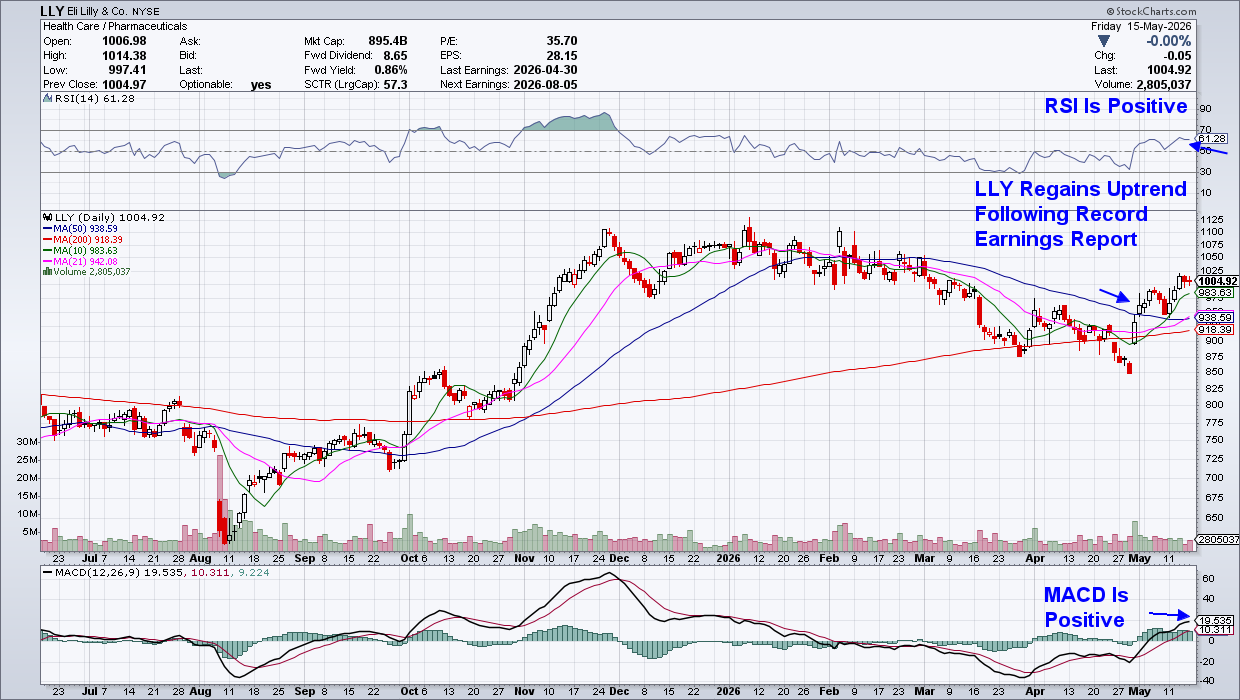This screenshot has height=700, width=1240.
Task: Click the Ask label
Action: point(190,41)
